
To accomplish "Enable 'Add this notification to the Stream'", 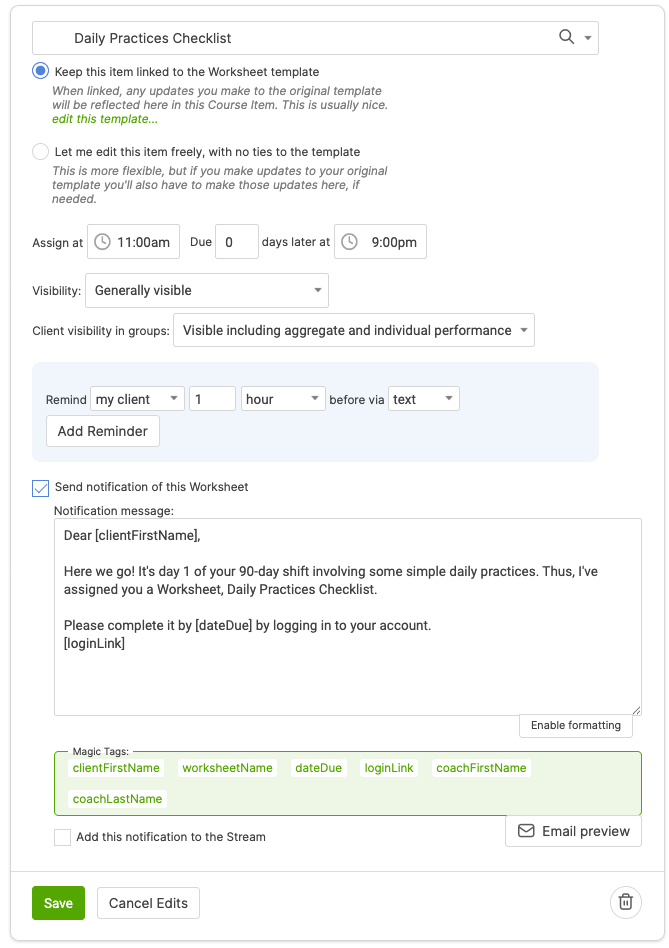I will pos(62,837).
